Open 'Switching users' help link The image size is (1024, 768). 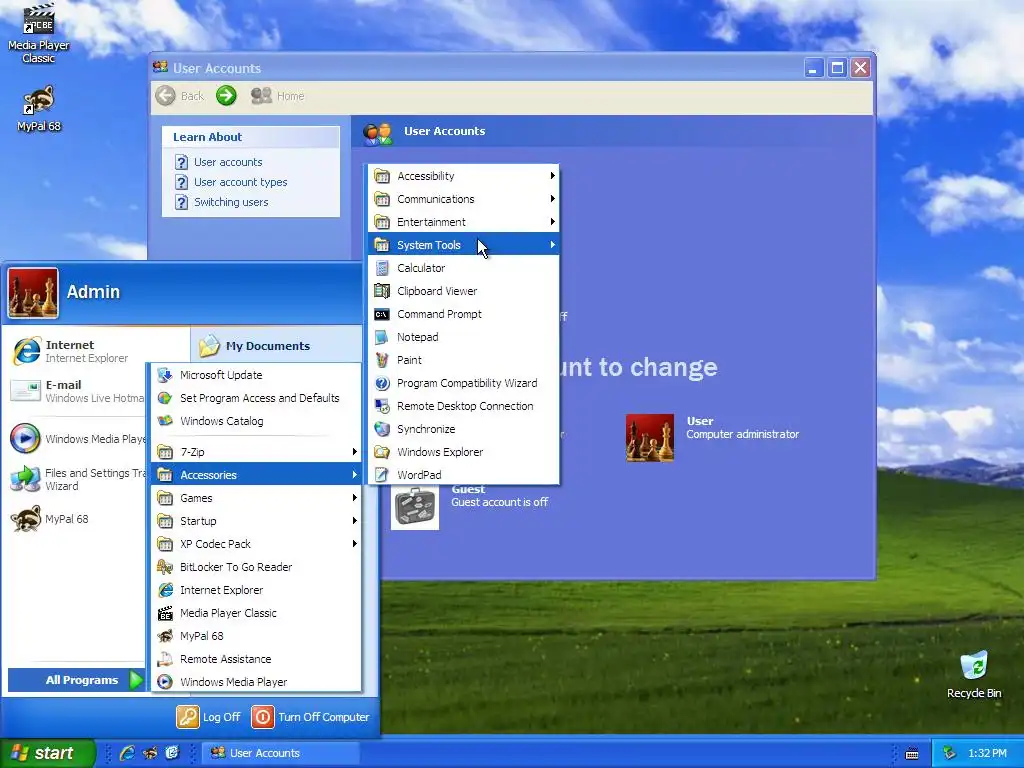click(231, 202)
